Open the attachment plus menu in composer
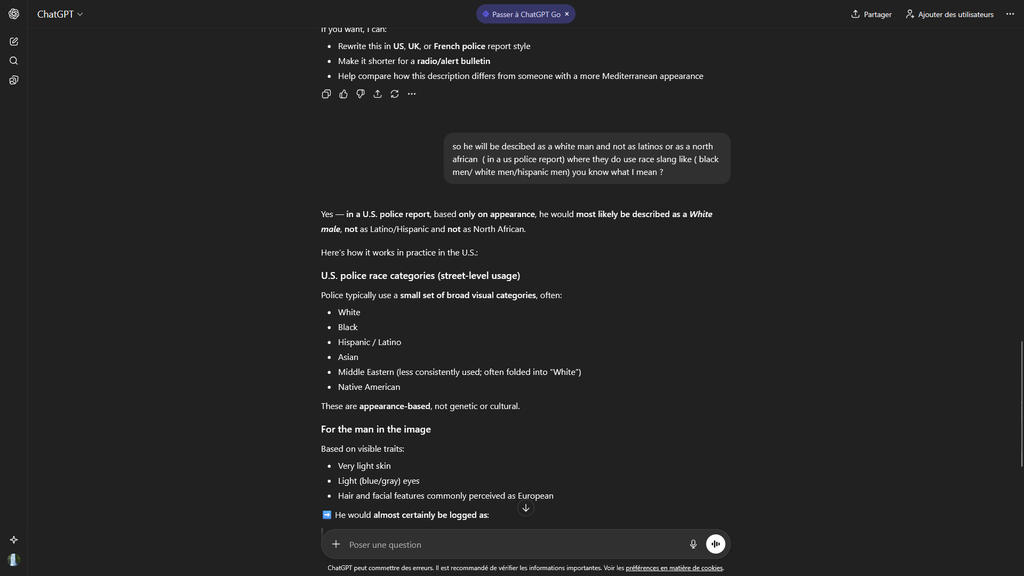The image size is (1024, 576). point(336,544)
